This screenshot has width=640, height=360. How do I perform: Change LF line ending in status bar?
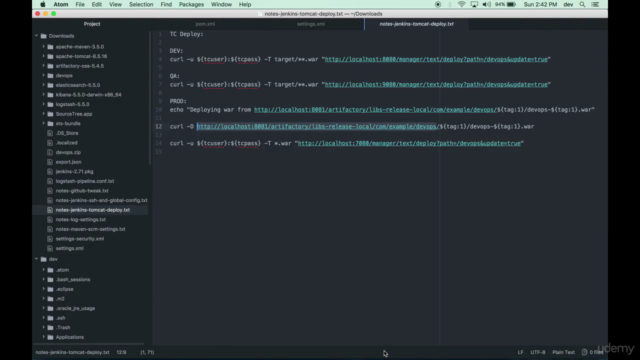pos(520,352)
